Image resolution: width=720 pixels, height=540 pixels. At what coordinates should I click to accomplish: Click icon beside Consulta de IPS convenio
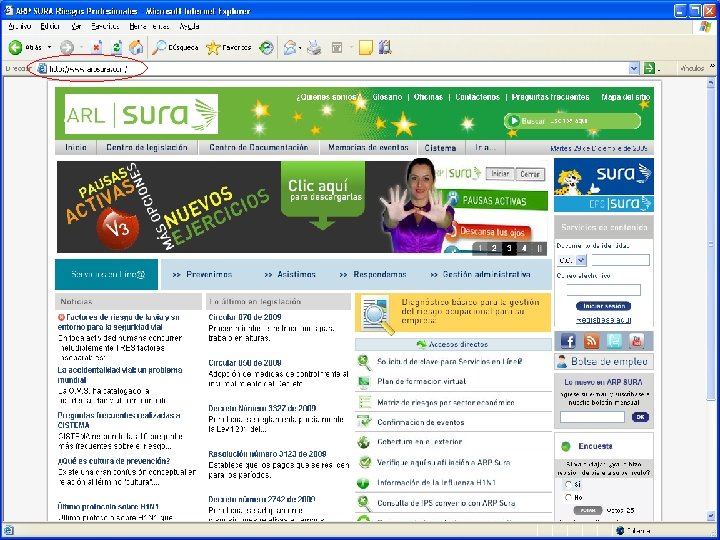coord(364,503)
